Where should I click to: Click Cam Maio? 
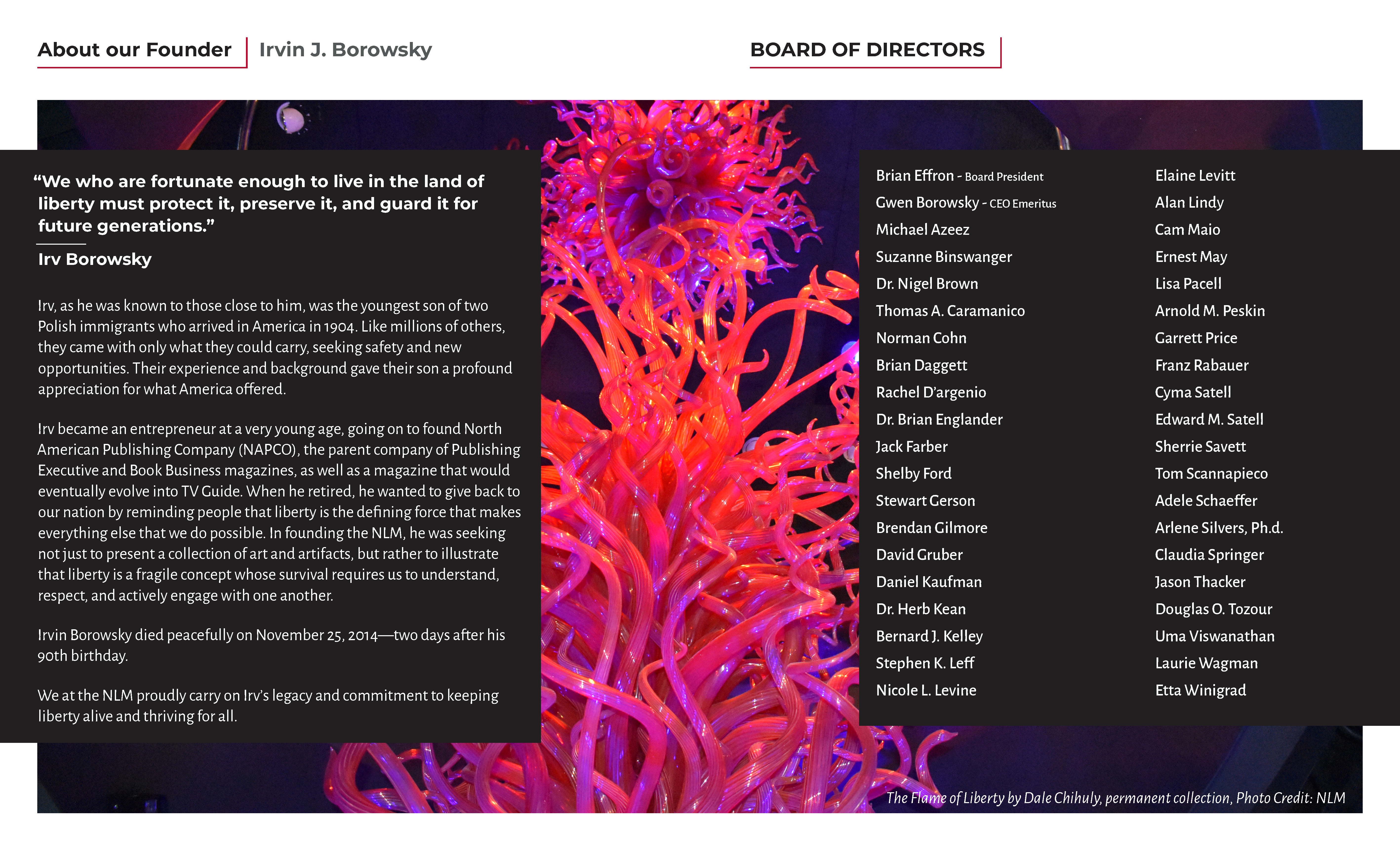click(1187, 230)
